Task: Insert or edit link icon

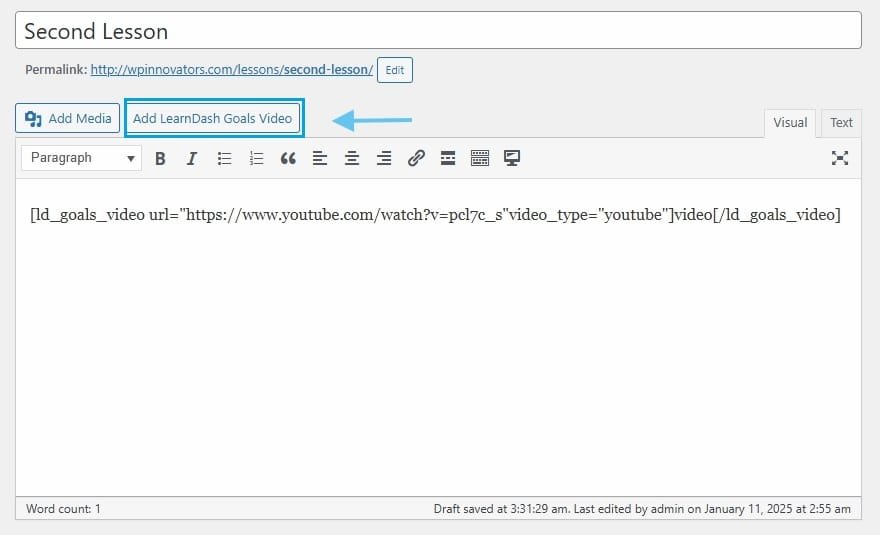Action: tap(416, 158)
